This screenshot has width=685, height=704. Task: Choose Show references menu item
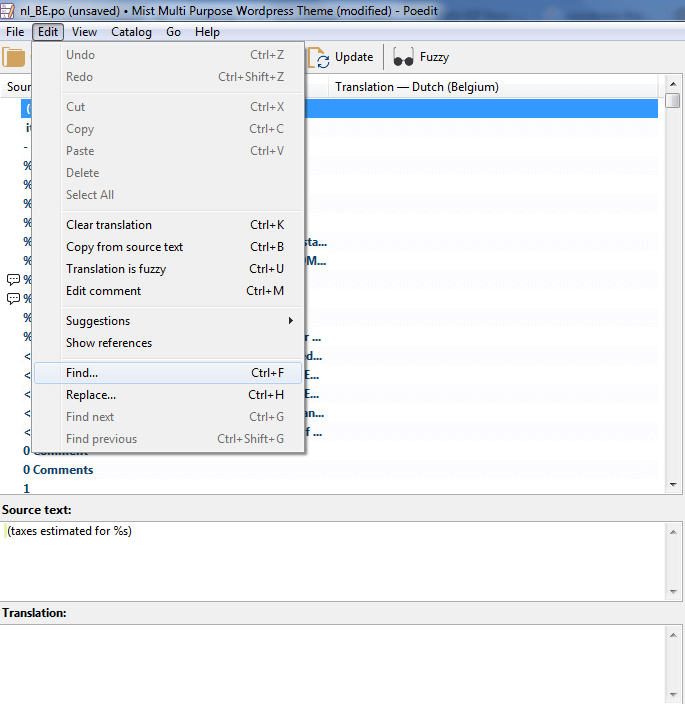109,343
